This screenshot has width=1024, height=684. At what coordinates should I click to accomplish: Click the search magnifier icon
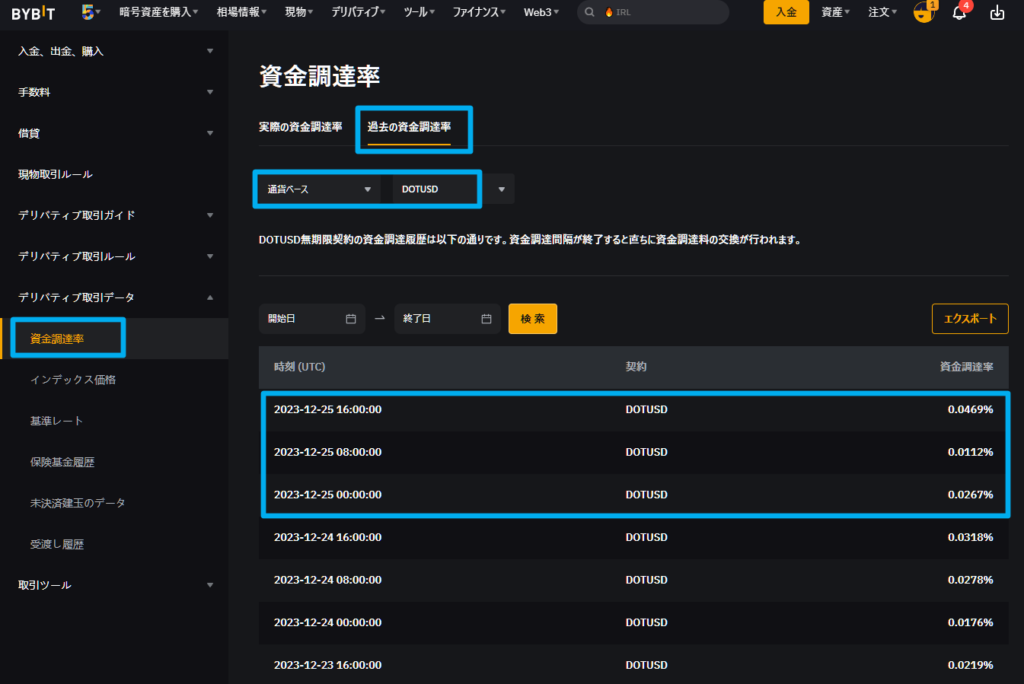coord(591,13)
